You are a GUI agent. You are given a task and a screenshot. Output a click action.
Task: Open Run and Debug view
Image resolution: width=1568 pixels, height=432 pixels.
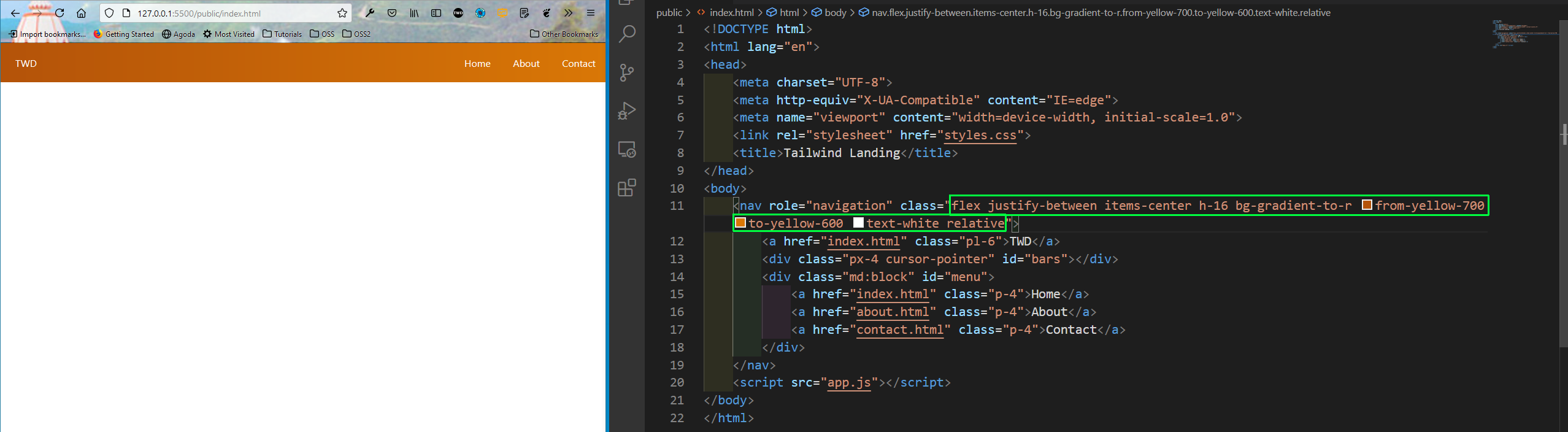[x=627, y=111]
